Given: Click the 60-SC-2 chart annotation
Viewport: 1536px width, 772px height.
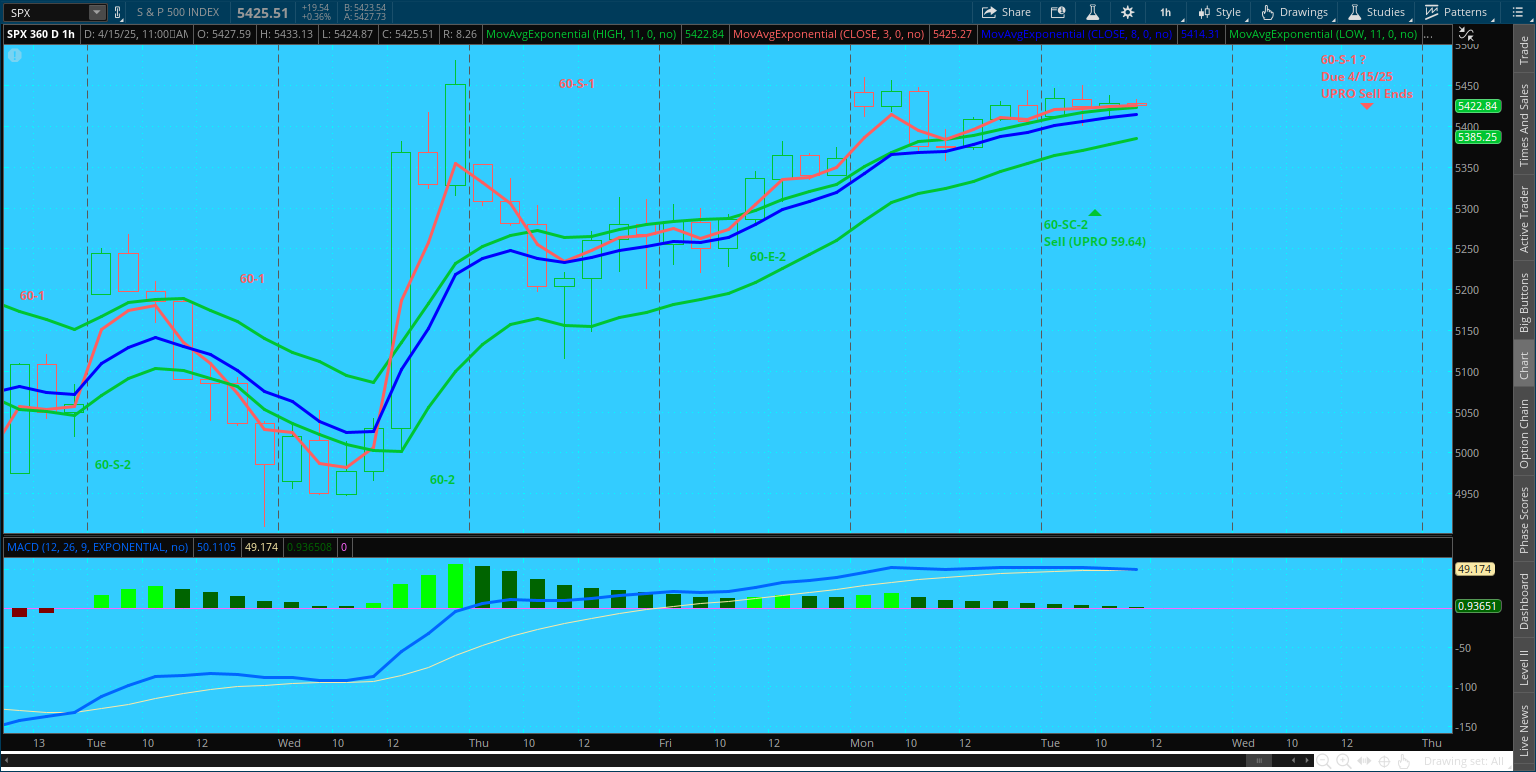Looking at the screenshot, I should [1065, 225].
